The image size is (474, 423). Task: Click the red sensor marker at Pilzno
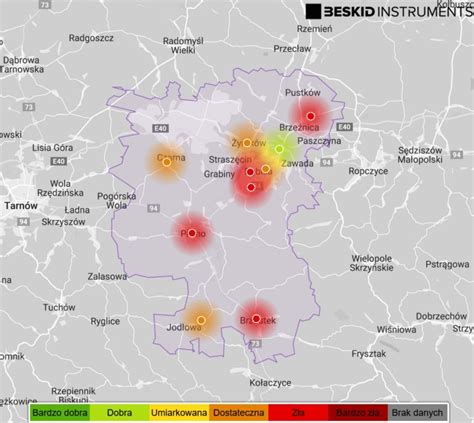point(192,233)
